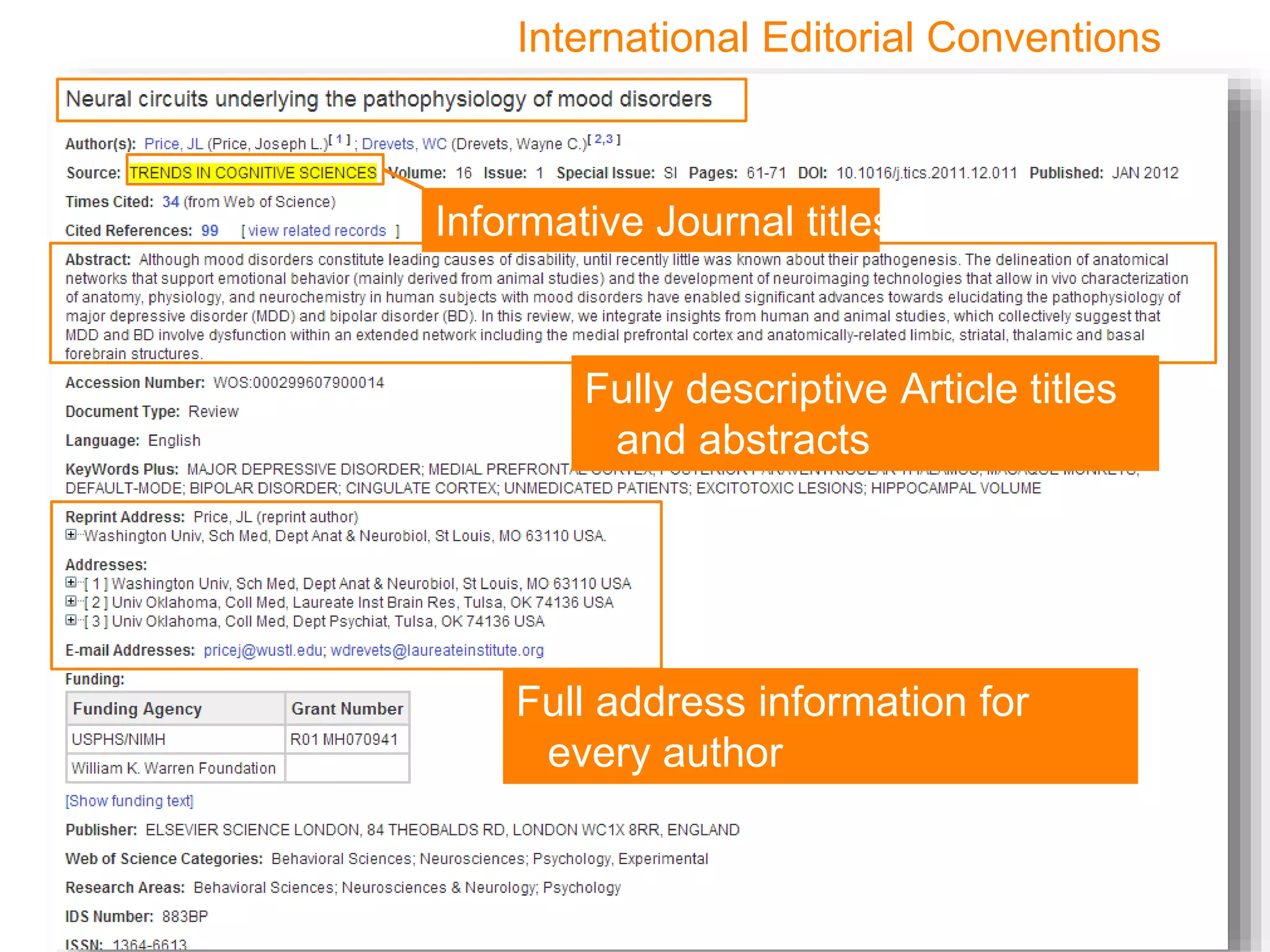Select the highlighted TRENDS IN COGNITIVE SCIENCES source

pos(254,173)
